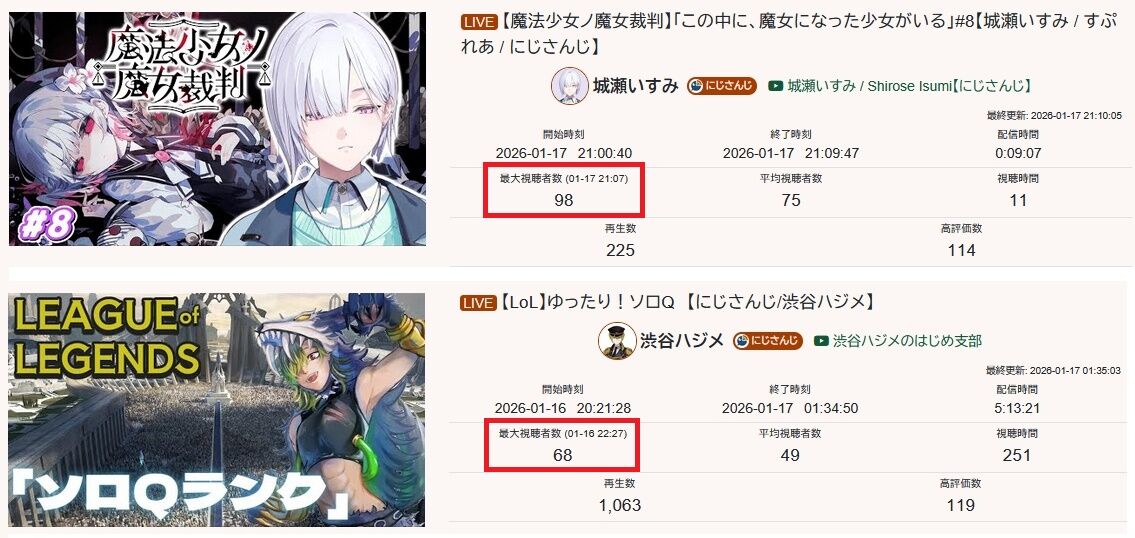Visit 城瀬いすみ / Shirose Isumi channel link
Screen dimensions: 1135x538
click(x=909, y=86)
